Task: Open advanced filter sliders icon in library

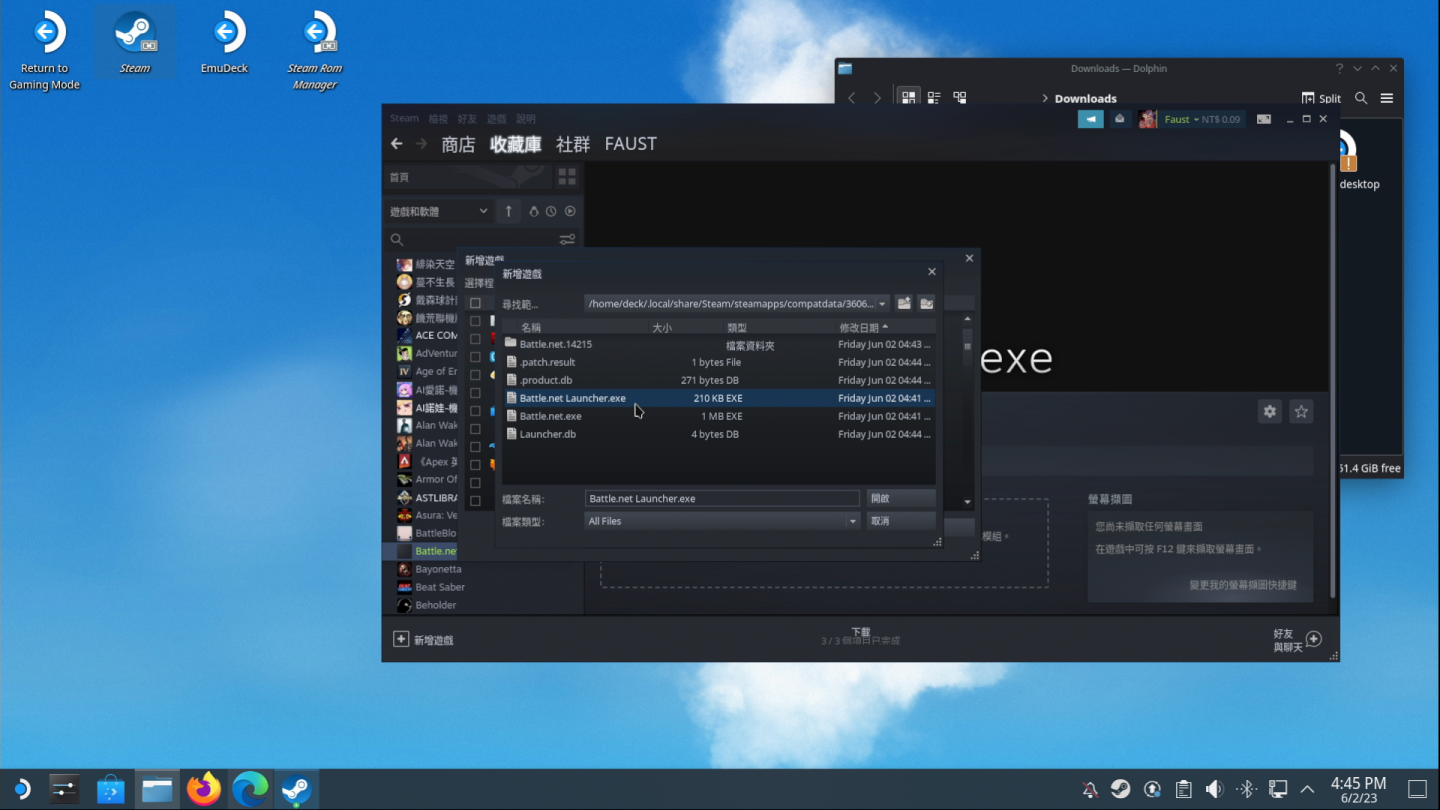Action: tap(567, 240)
